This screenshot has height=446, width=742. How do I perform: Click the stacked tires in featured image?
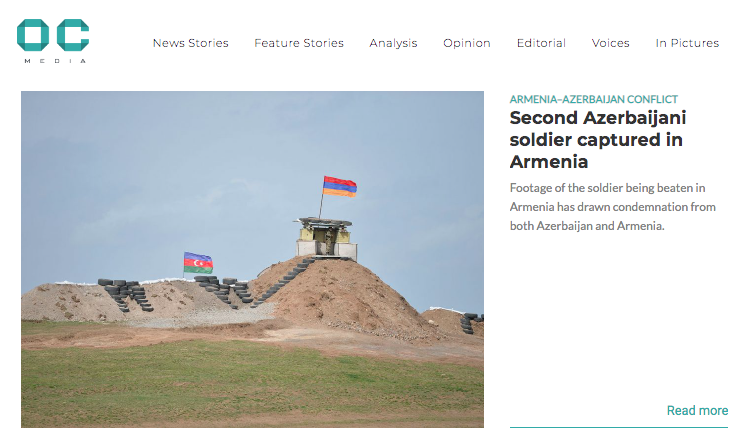tap(125, 294)
